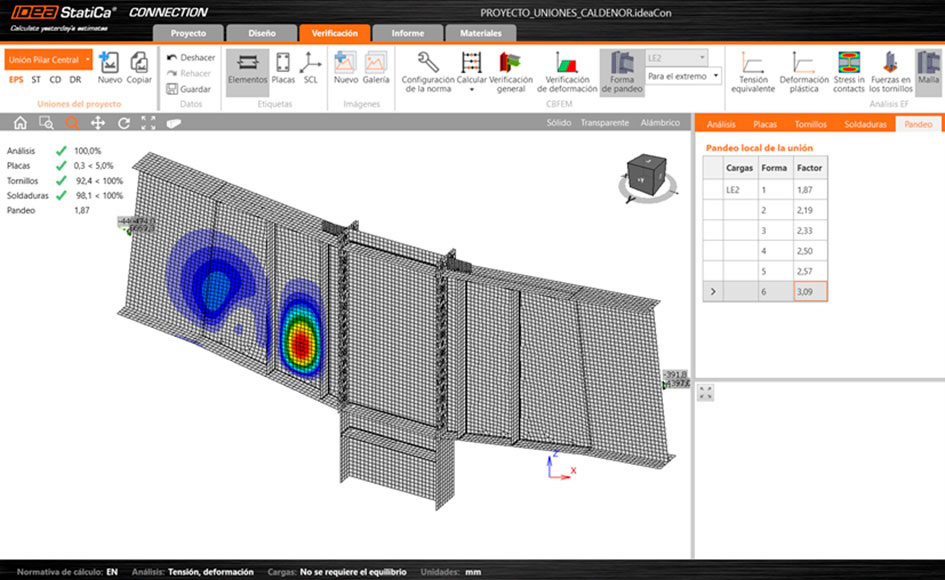The width and height of the screenshot is (945, 580).
Task: Save project with Guardar
Action: pos(189,89)
